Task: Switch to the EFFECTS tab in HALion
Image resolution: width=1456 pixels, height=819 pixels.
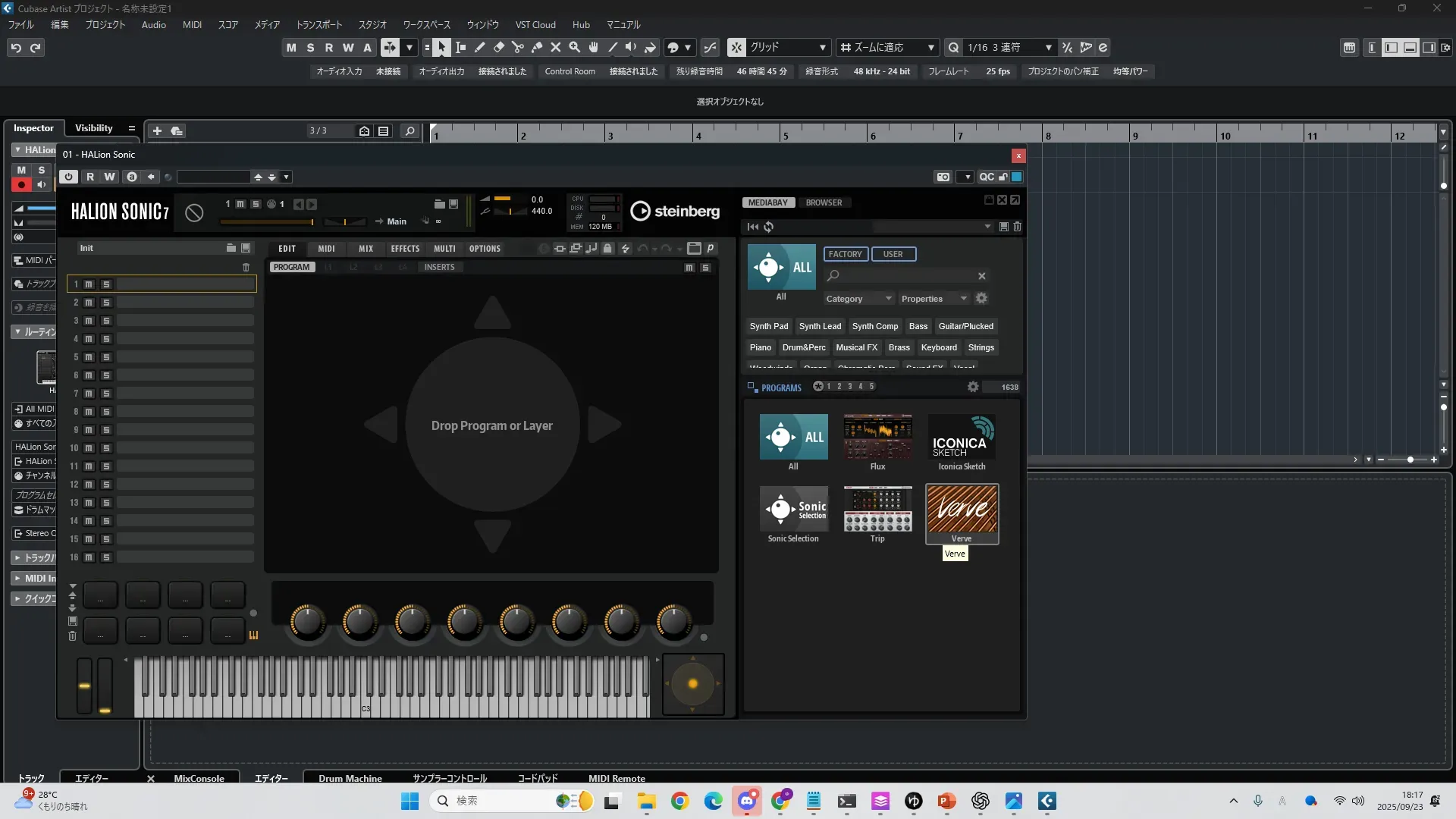Action: 405,249
